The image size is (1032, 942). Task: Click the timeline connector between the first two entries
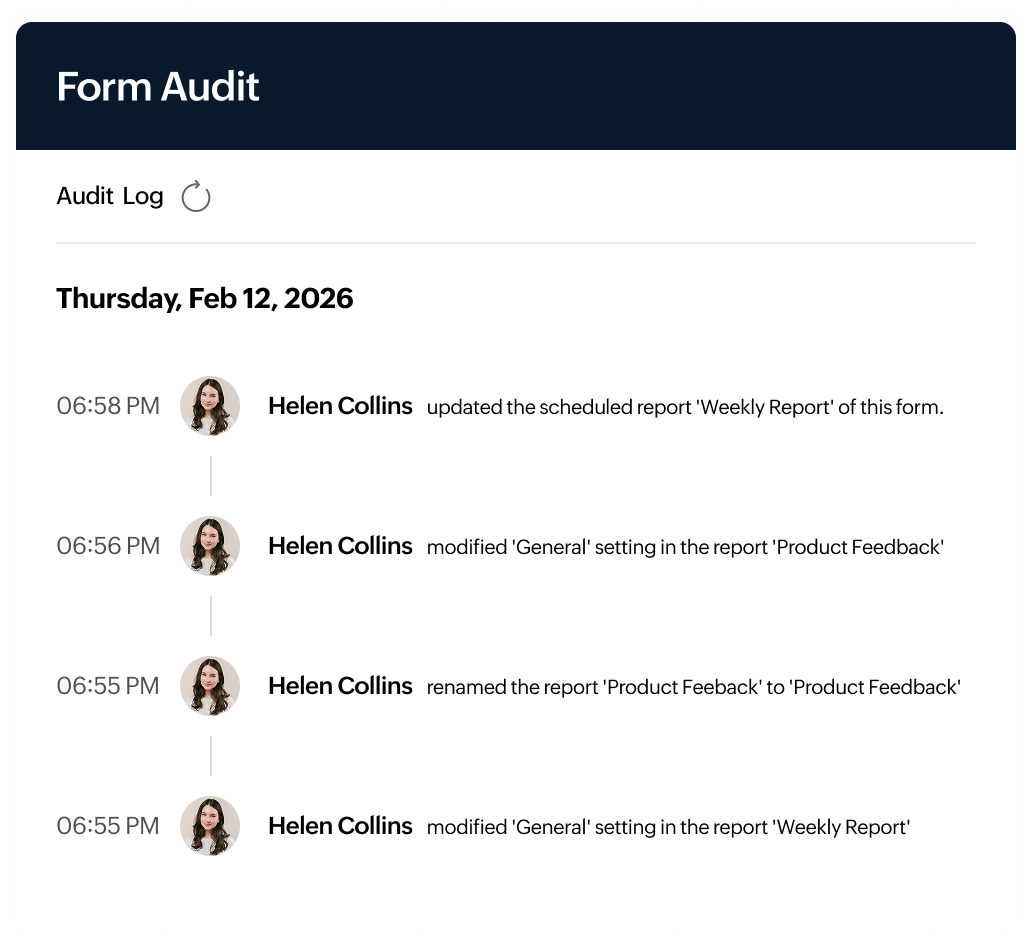pos(210,477)
